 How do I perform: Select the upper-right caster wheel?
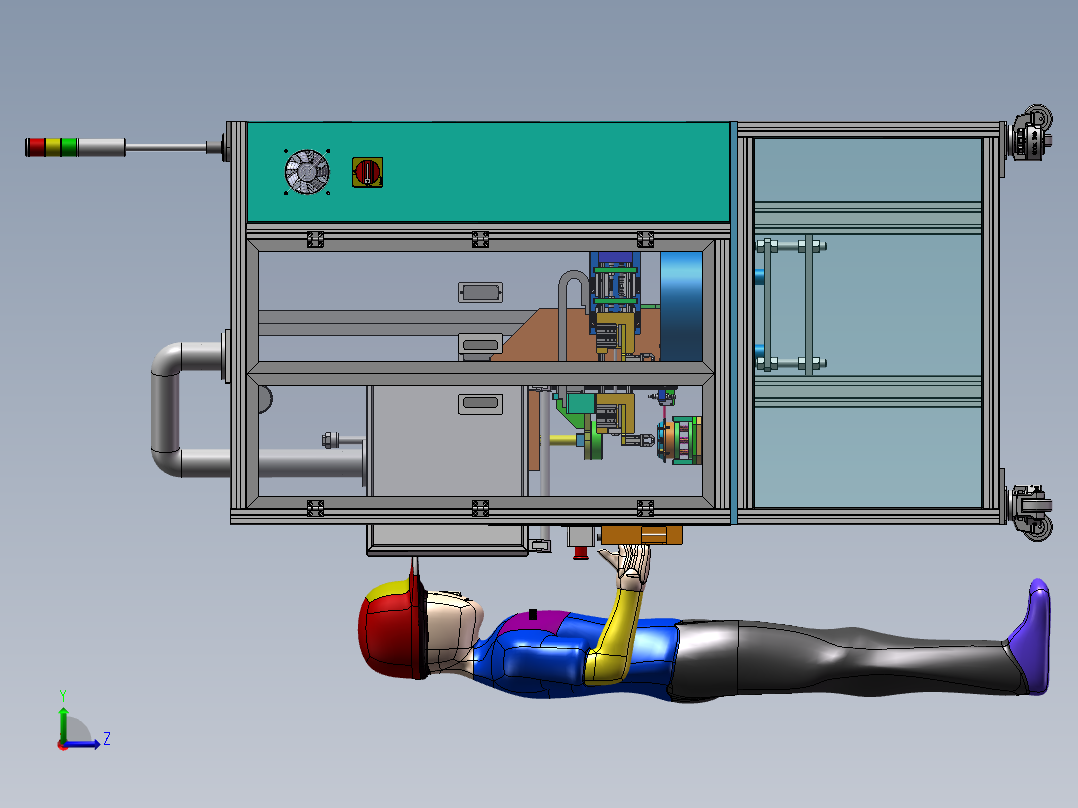pos(1029,133)
